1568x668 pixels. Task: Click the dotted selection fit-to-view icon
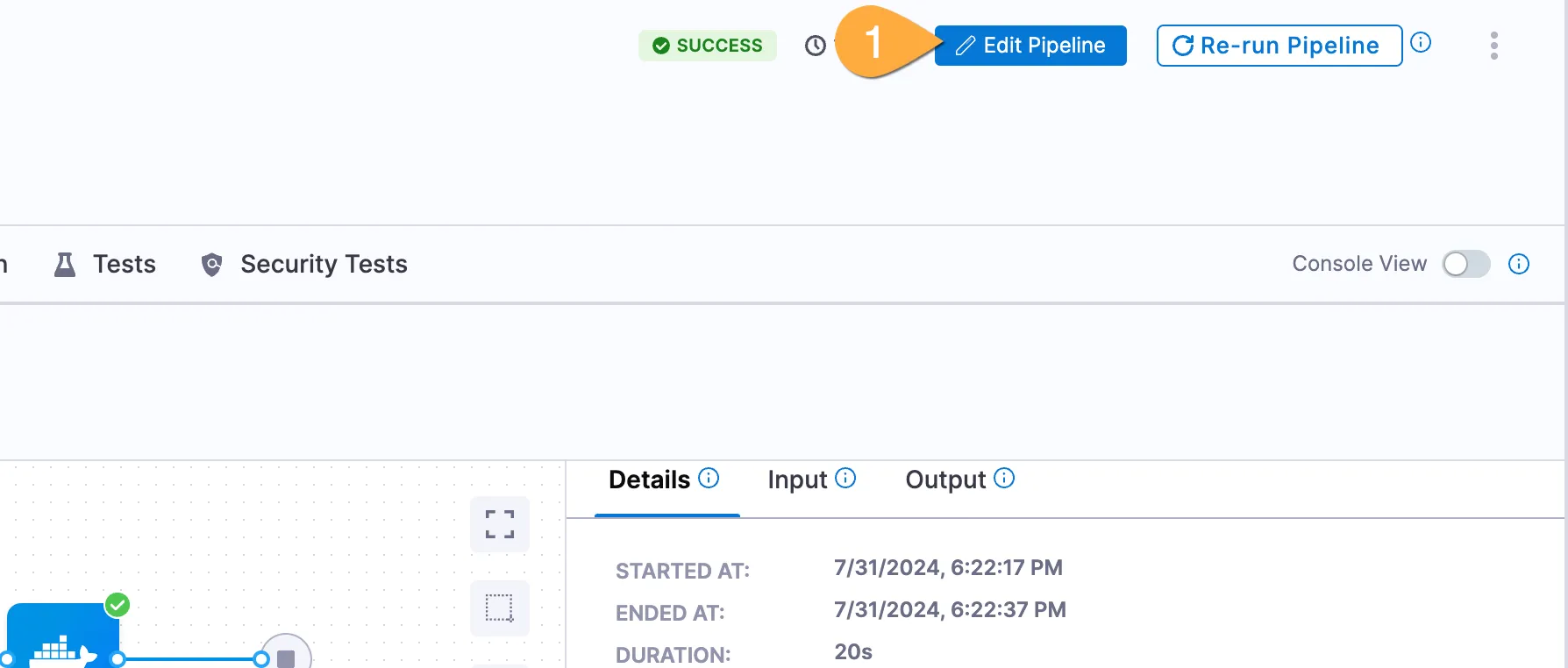pyautogui.click(x=500, y=608)
